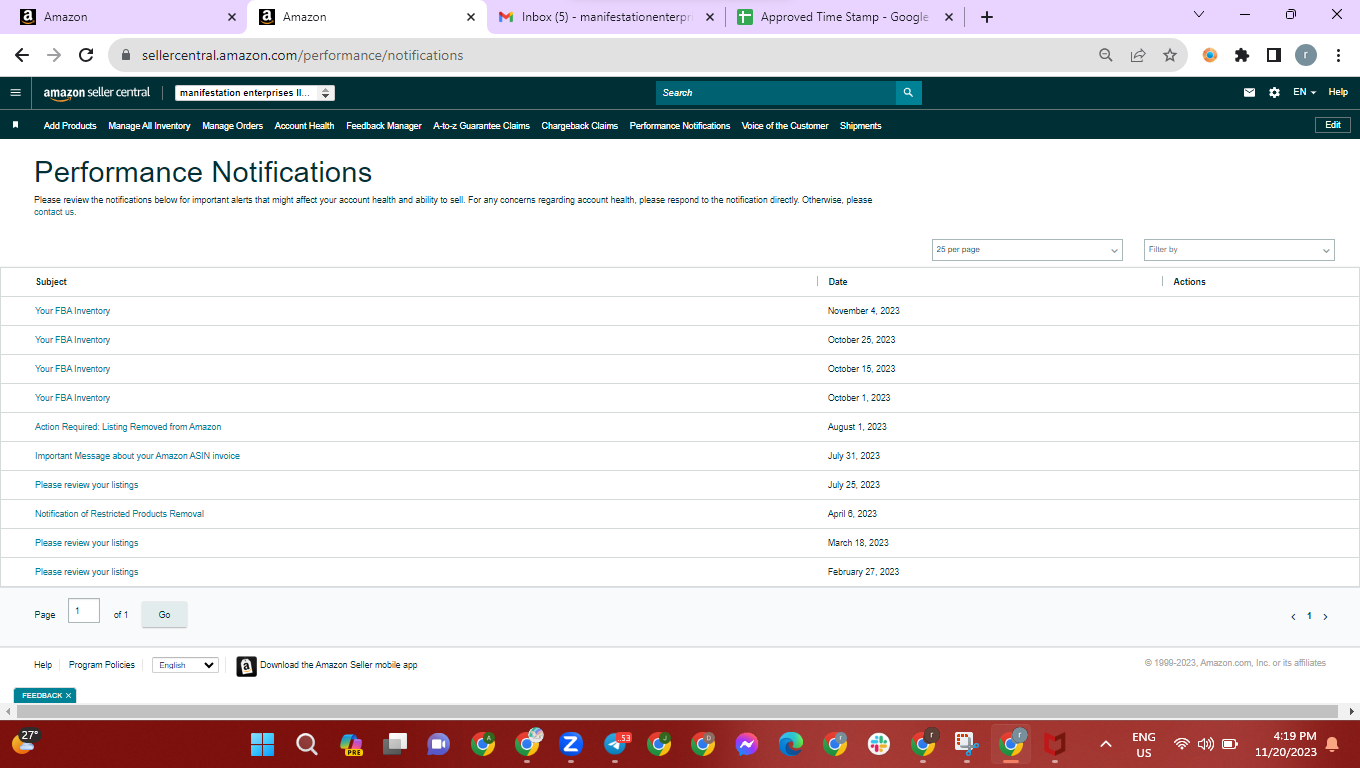This screenshot has height=768, width=1360.
Task: Click the Amazon Seller mobile app icon
Action: pos(247,666)
